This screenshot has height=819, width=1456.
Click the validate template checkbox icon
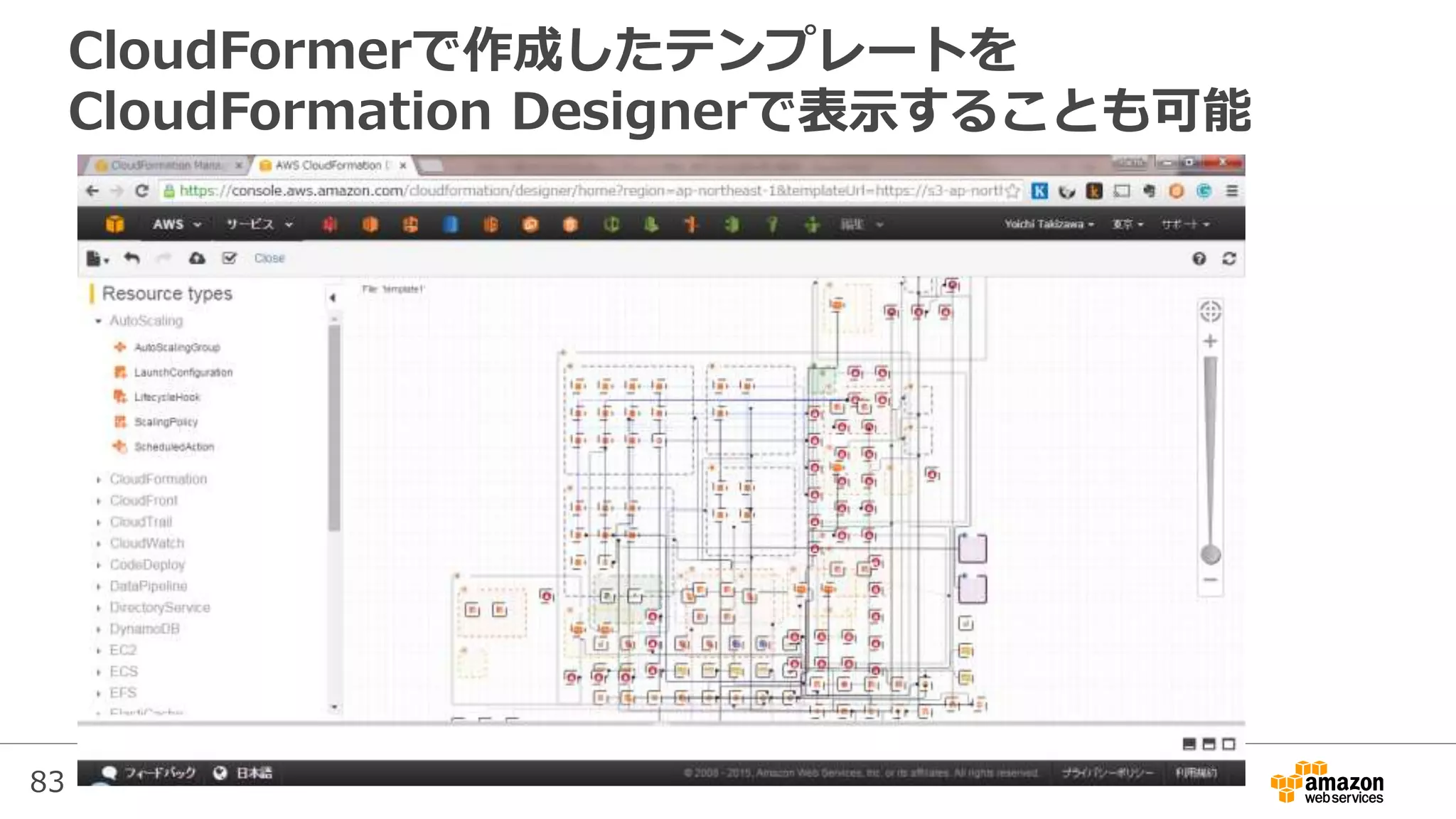[x=229, y=258]
